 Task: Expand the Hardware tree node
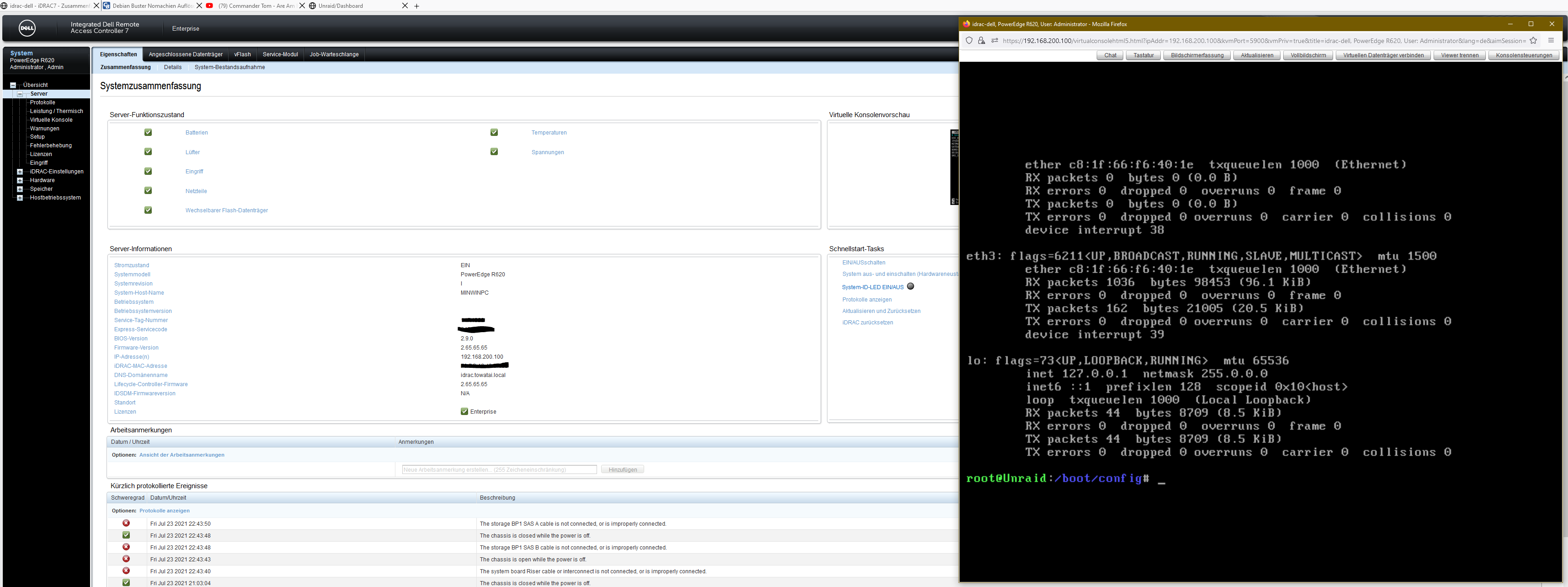(x=20, y=180)
